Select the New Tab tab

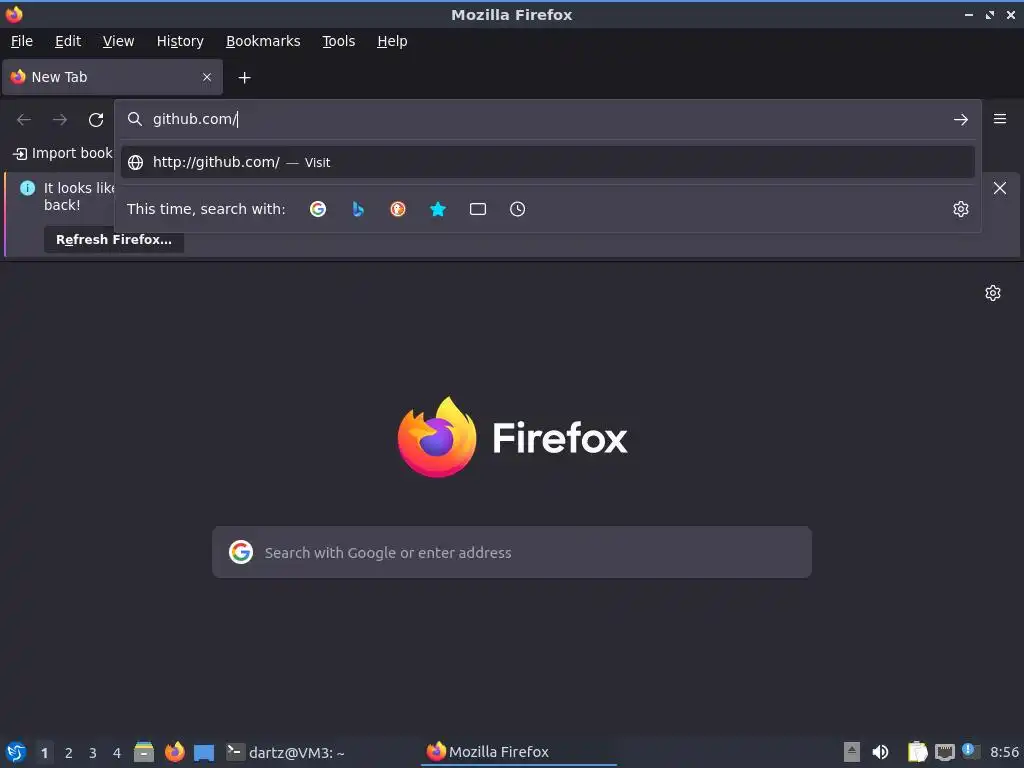point(112,77)
